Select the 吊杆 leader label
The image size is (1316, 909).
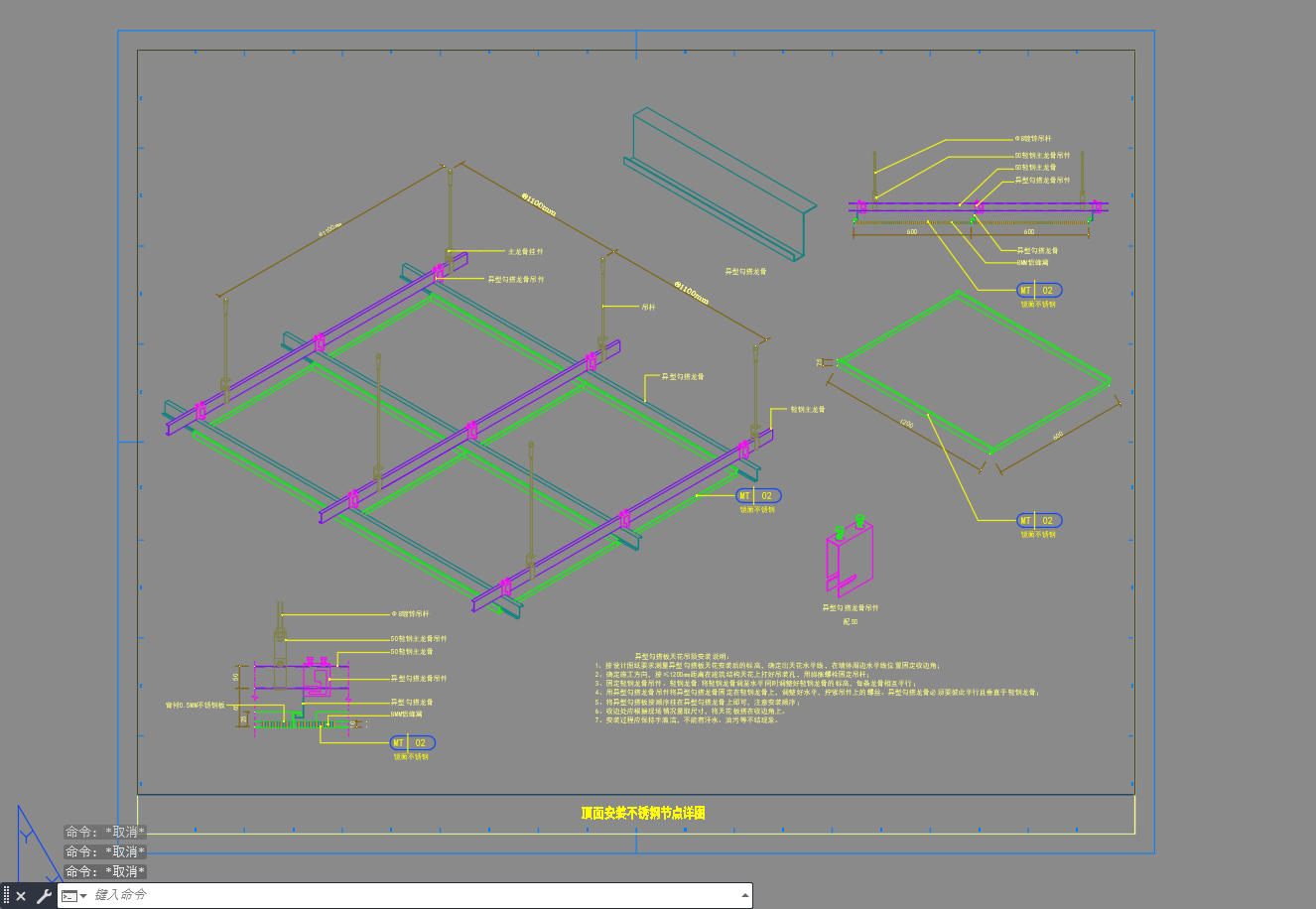pos(648,307)
